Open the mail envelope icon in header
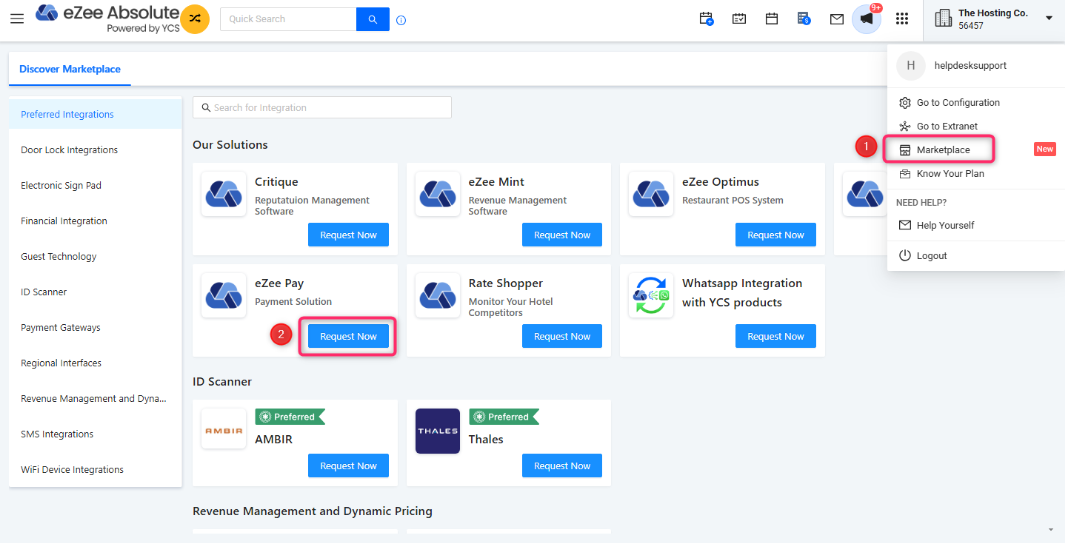This screenshot has height=543, width=1070. (x=837, y=19)
